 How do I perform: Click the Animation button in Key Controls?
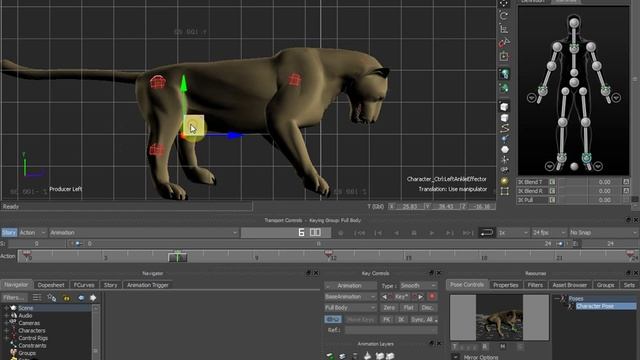(x=350, y=286)
